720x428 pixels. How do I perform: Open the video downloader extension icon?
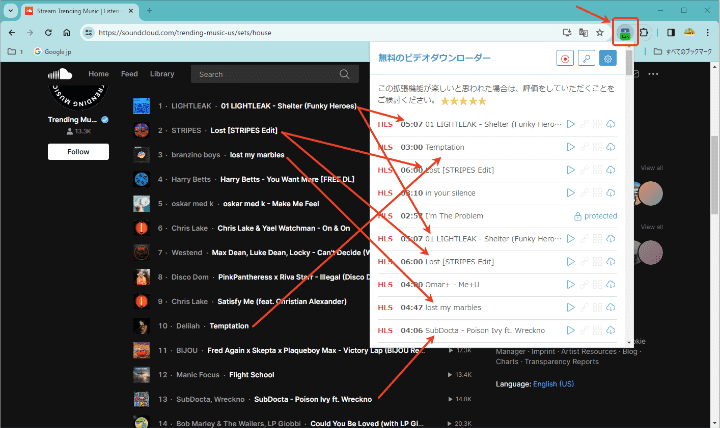(626, 33)
